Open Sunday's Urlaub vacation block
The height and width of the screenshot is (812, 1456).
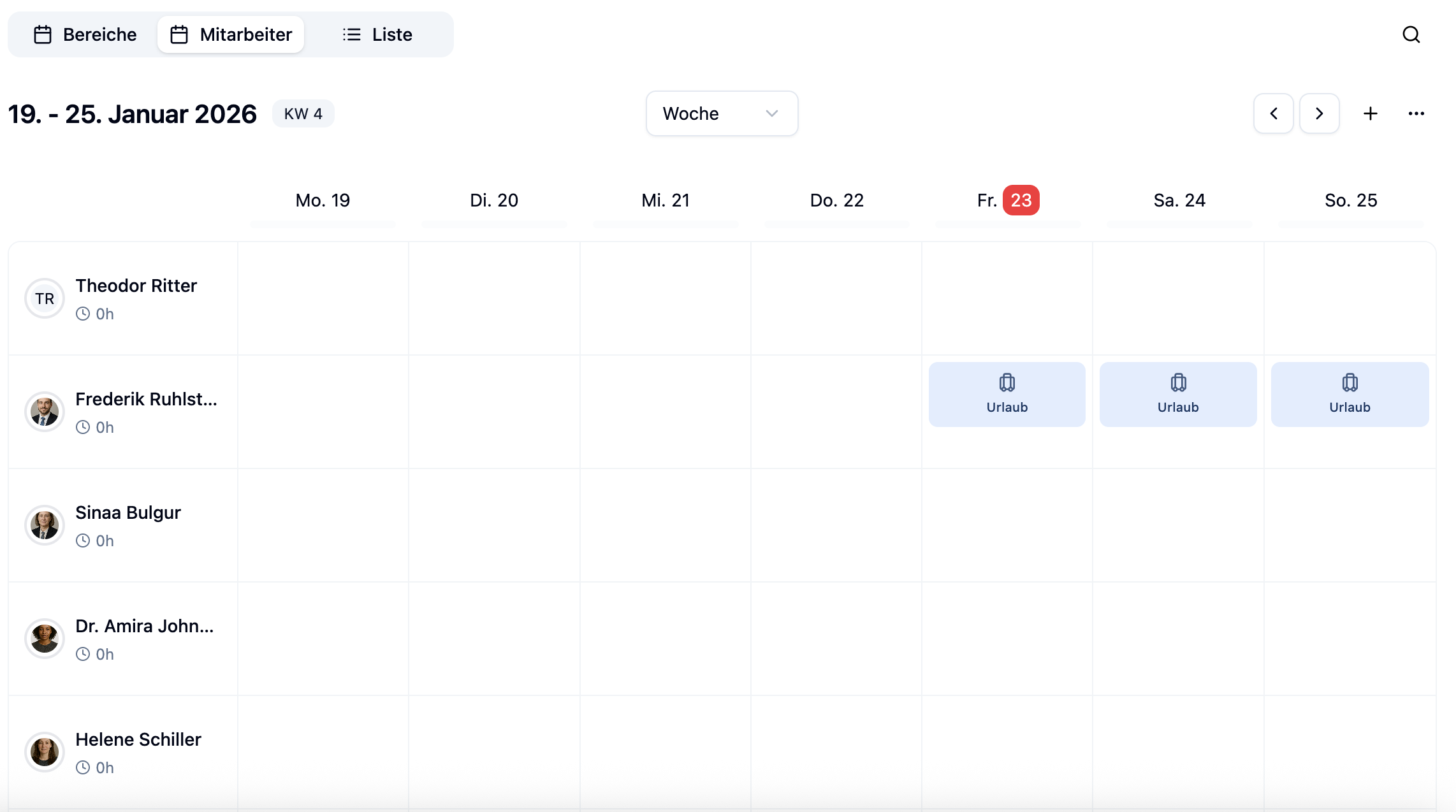coord(1350,395)
